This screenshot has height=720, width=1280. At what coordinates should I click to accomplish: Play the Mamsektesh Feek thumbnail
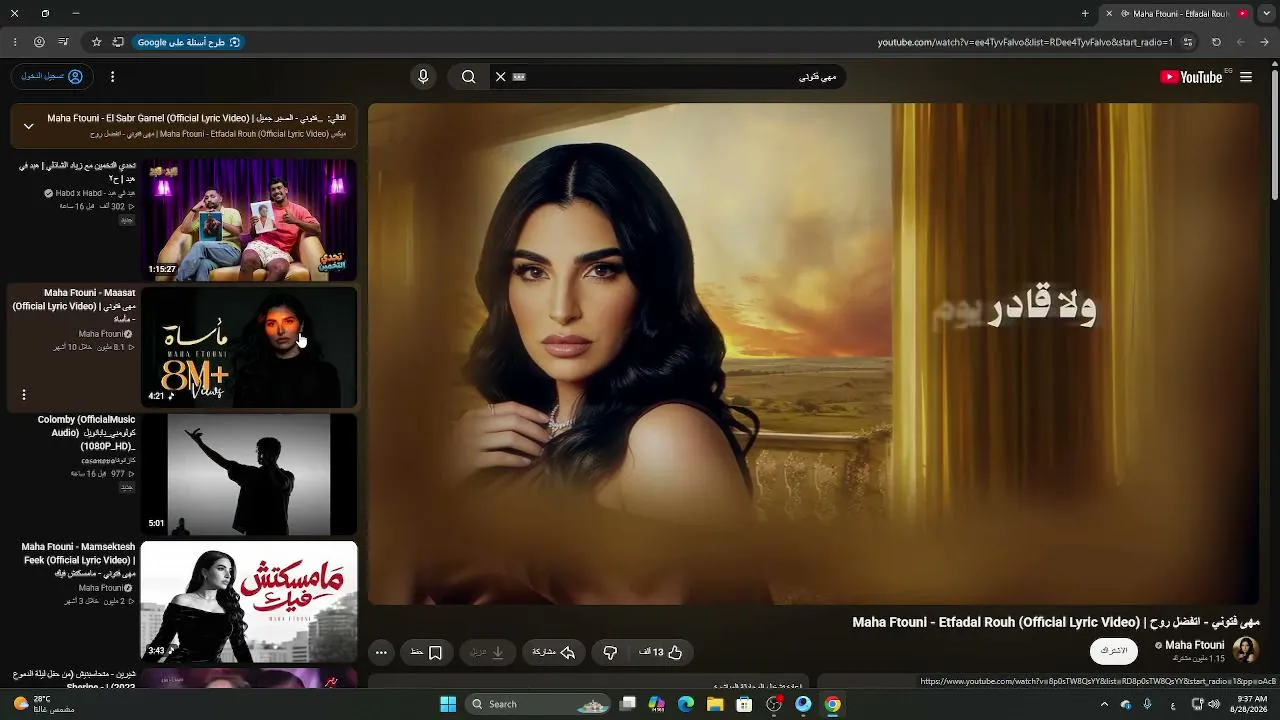[x=249, y=602]
